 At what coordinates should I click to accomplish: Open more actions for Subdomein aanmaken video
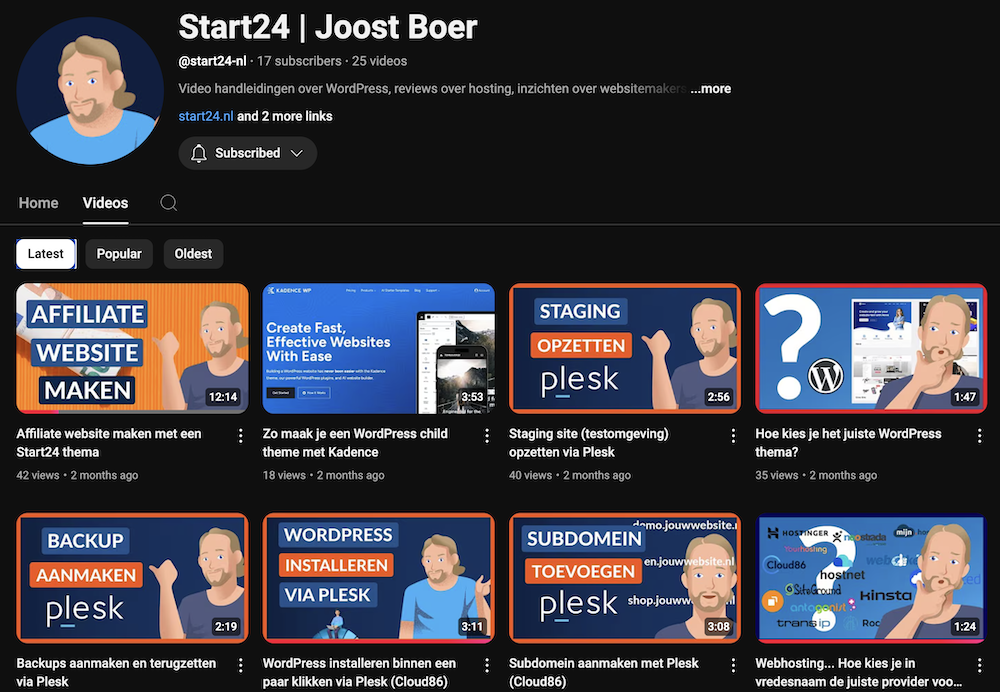[x=733, y=665]
